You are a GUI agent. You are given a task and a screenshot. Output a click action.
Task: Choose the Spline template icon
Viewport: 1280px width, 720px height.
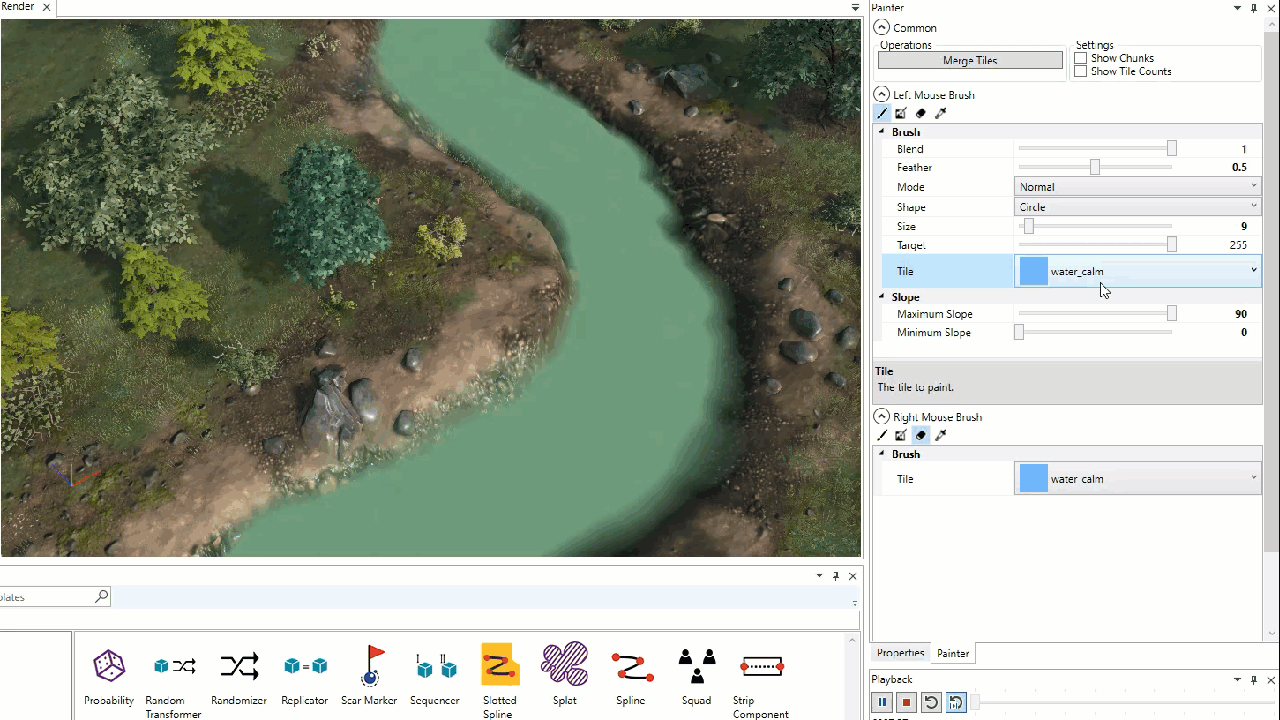coord(631,666)
